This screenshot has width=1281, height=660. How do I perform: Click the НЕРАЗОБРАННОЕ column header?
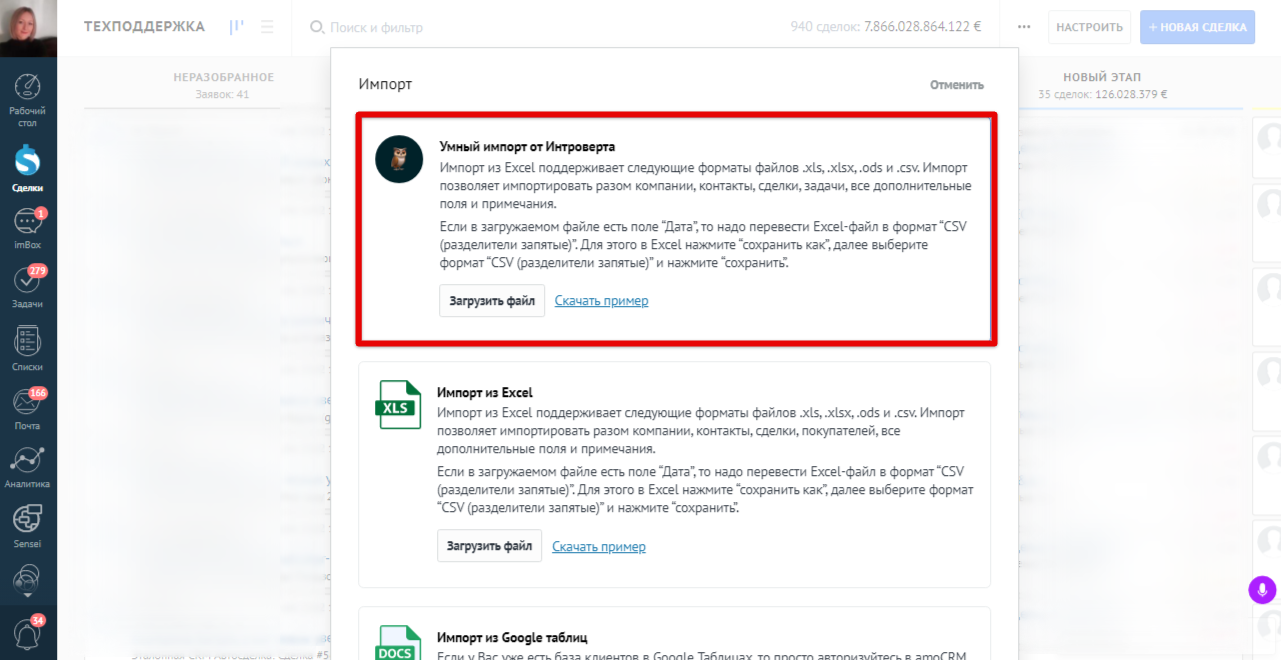click(x=224, y=77)
